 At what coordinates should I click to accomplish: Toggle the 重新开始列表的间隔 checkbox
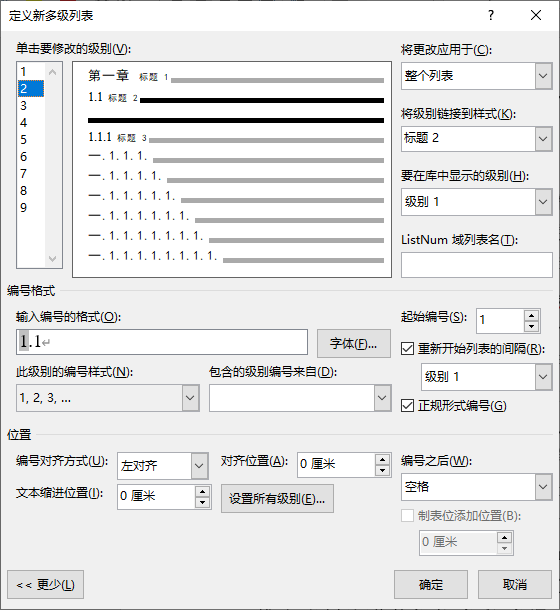(x=407, y=348)
